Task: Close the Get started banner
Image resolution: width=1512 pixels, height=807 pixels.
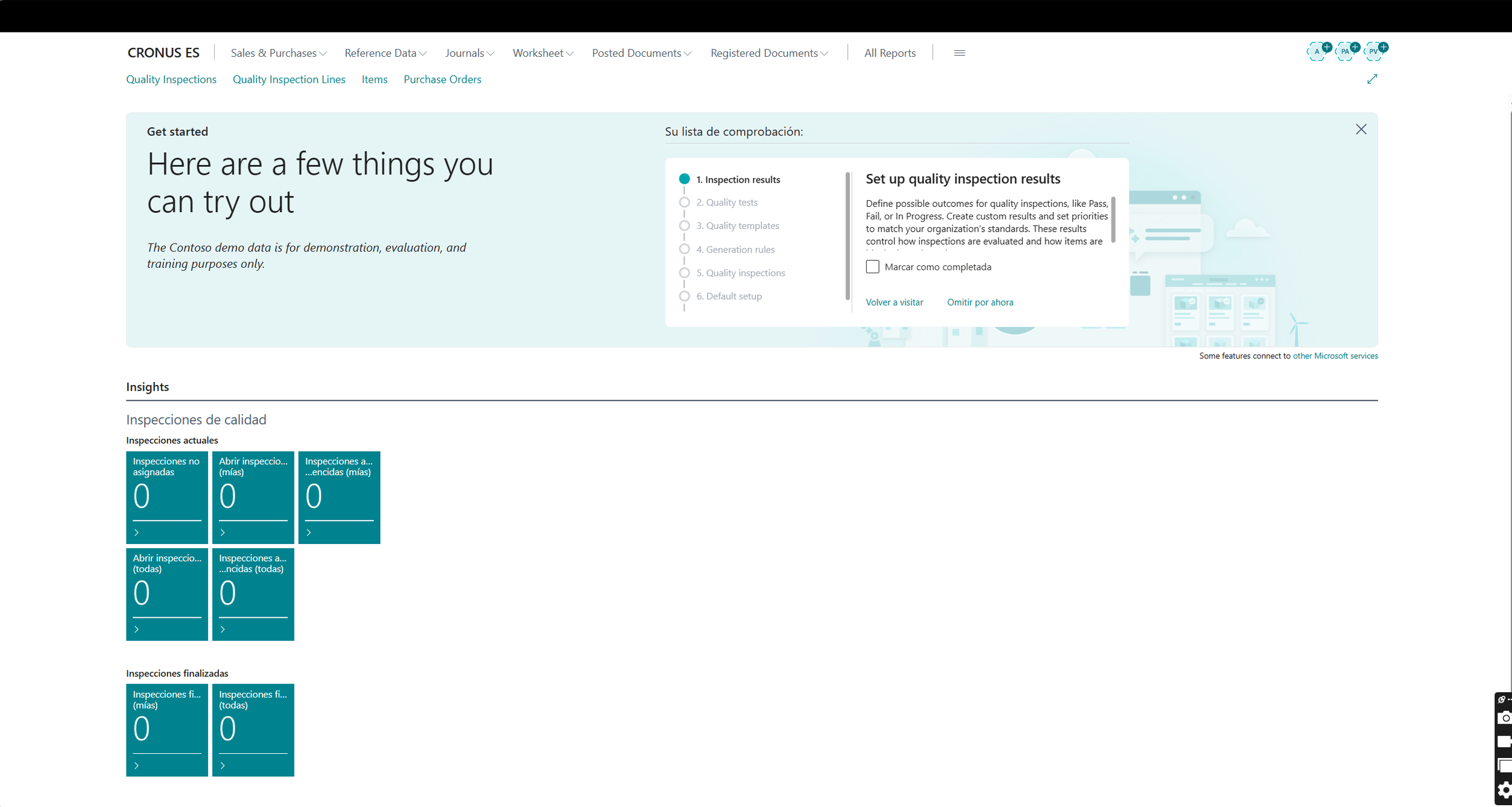Action: pos(1361,129)
